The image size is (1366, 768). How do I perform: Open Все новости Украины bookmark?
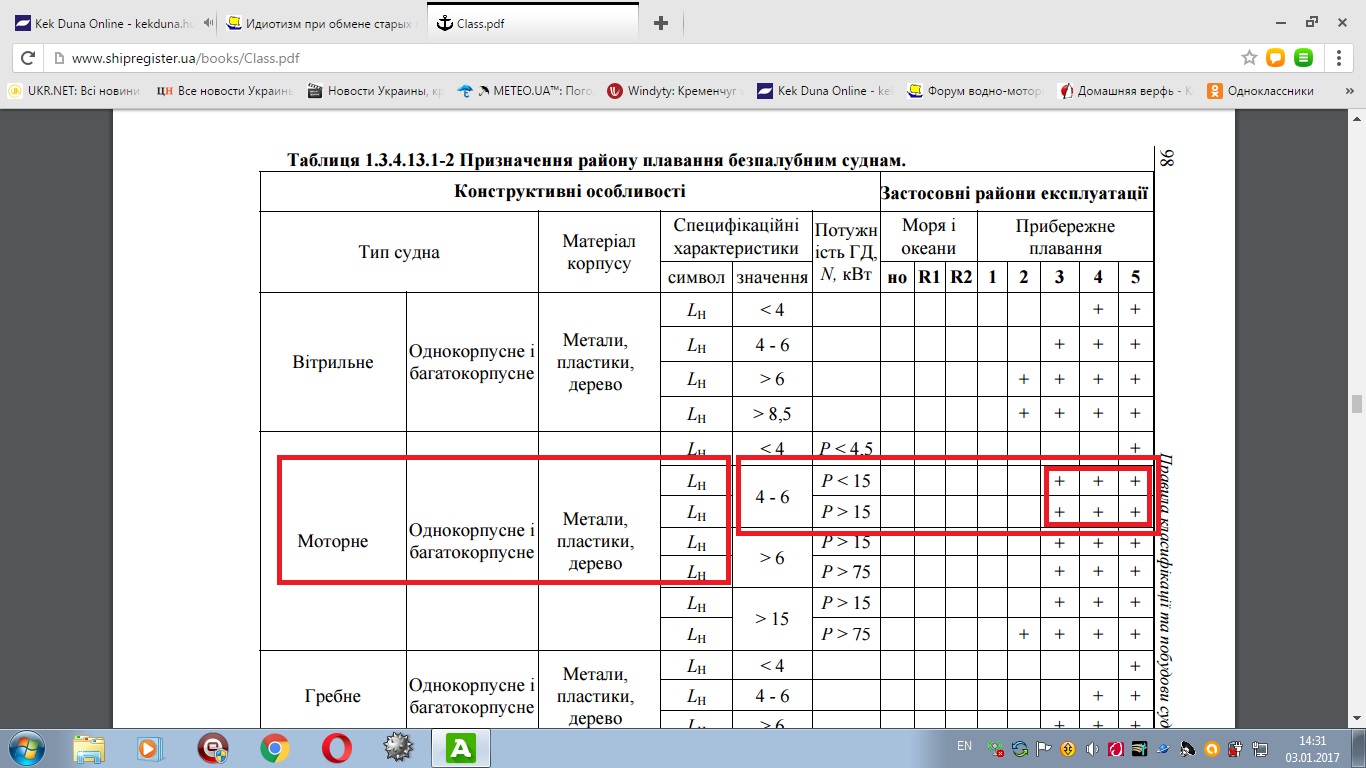pos(224,91)
